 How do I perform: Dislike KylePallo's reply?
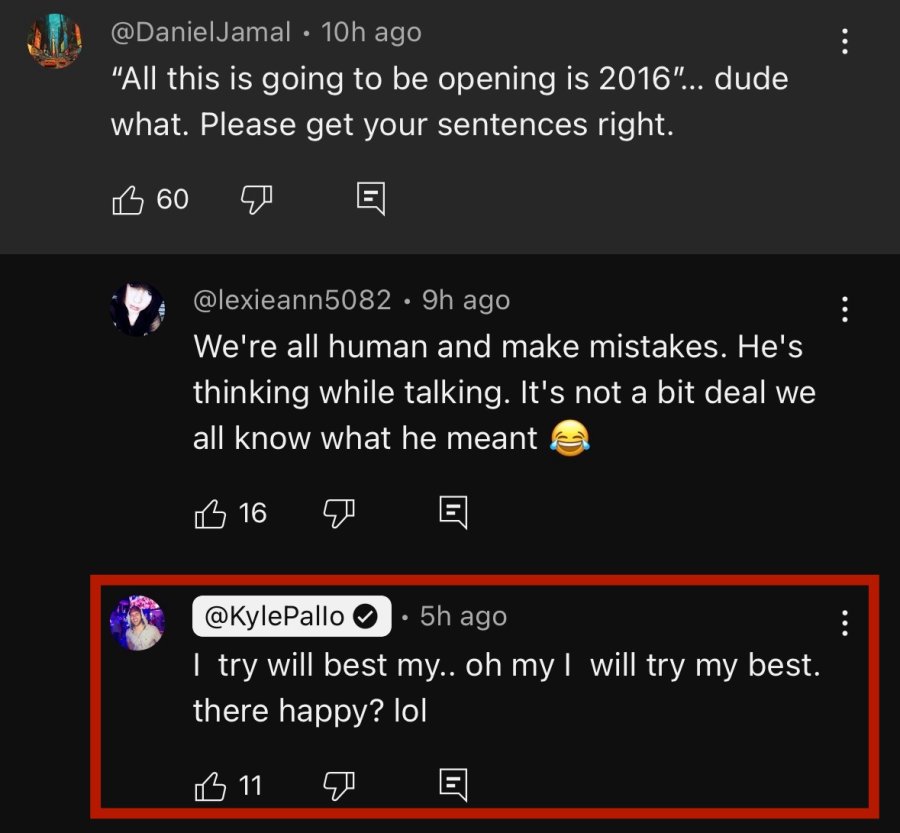(339, 785)
